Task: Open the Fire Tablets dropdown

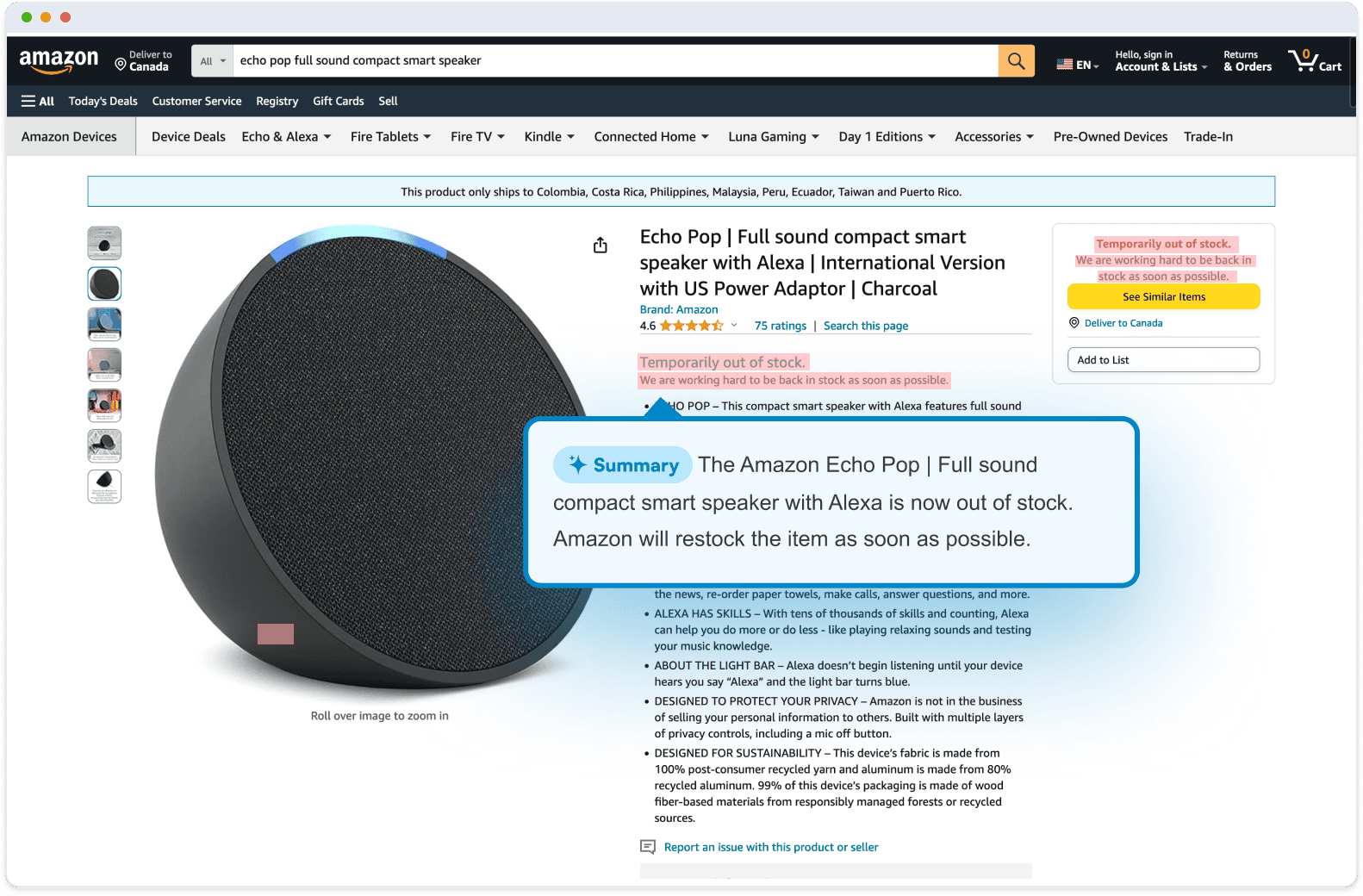Action: click(x=390, y=137)
